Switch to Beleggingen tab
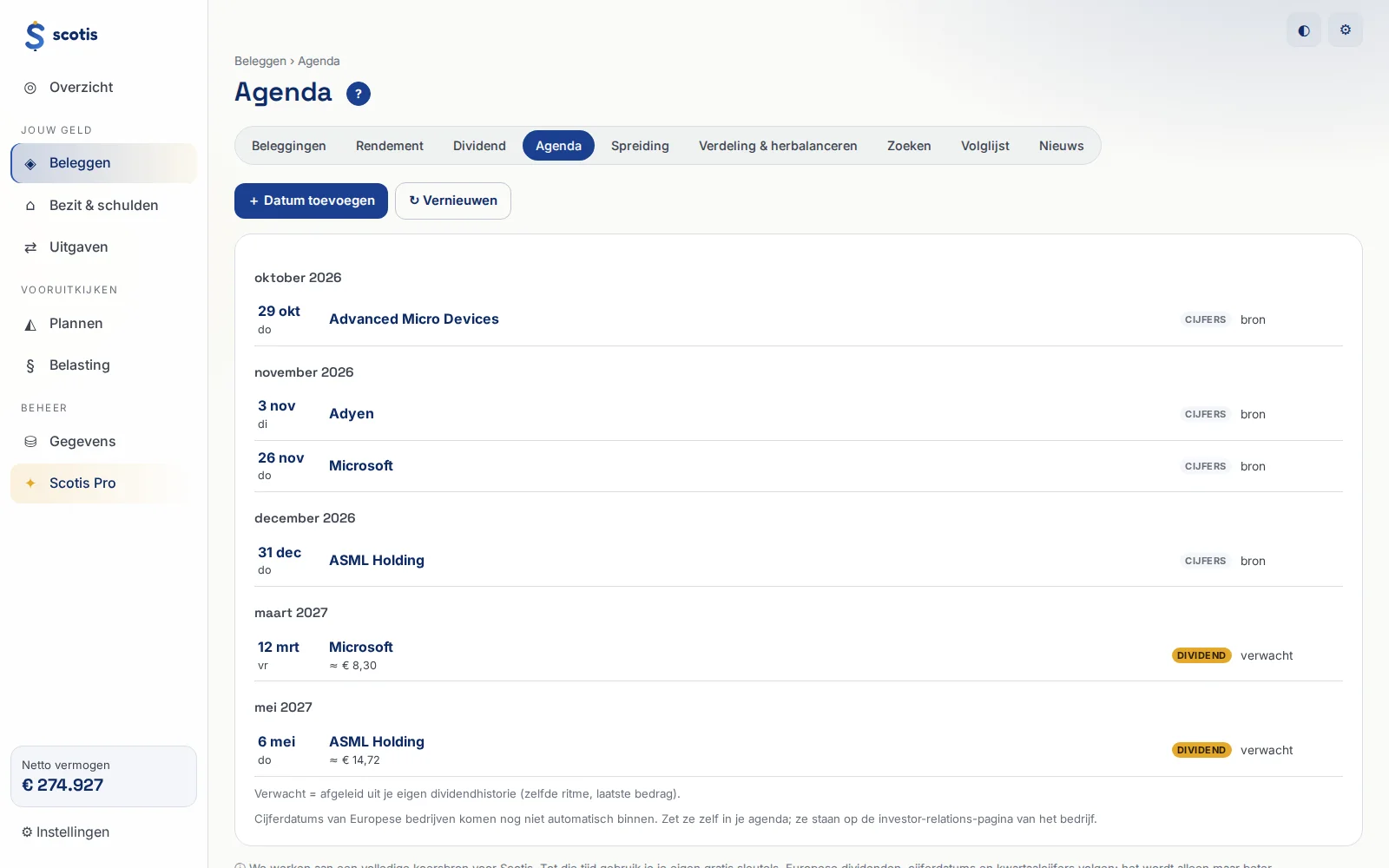The width and height of the screenshot is (1389, 868). pos(289,146)
